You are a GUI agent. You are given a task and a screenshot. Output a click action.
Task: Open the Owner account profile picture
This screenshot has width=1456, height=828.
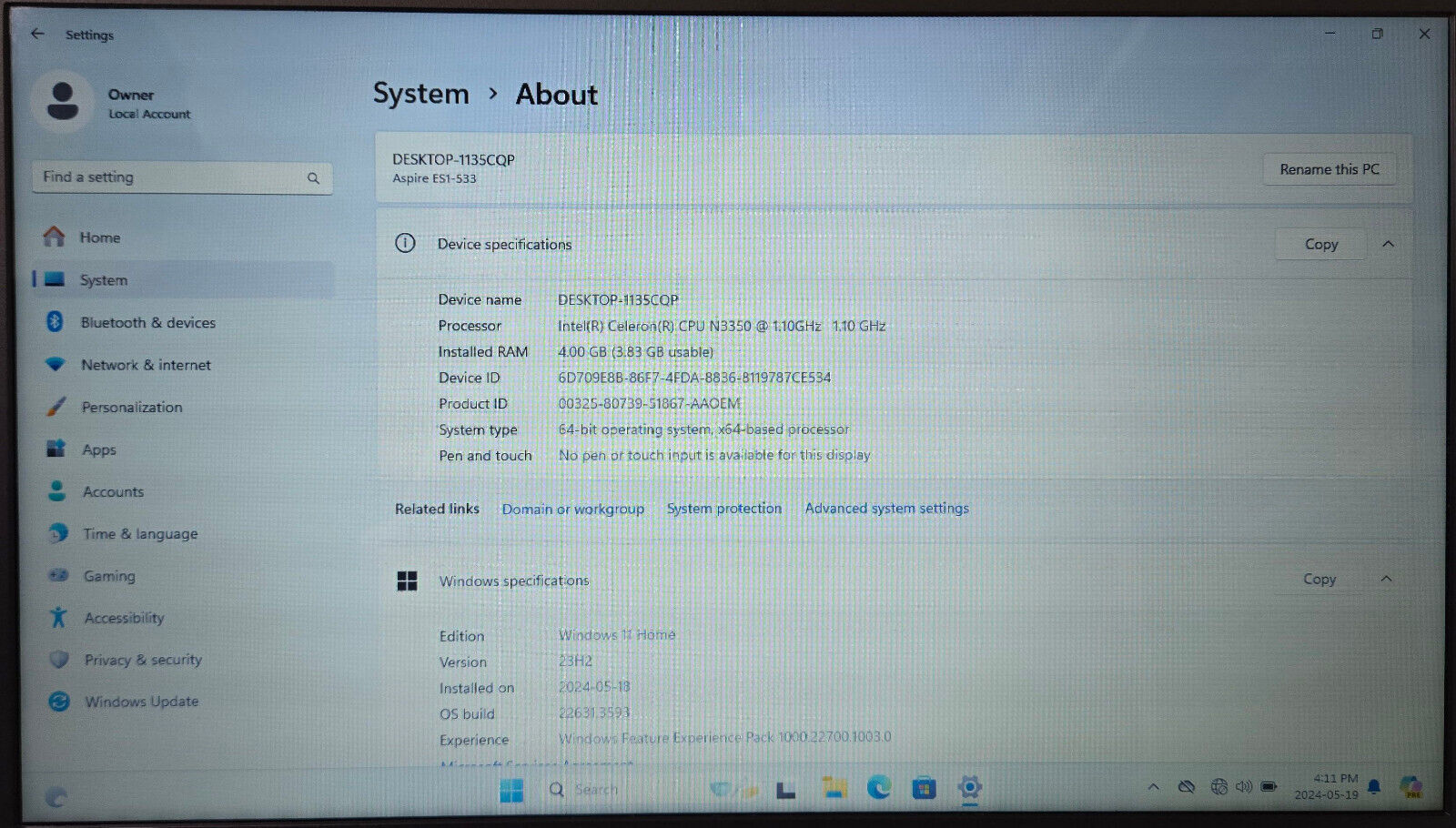[62, 101]
